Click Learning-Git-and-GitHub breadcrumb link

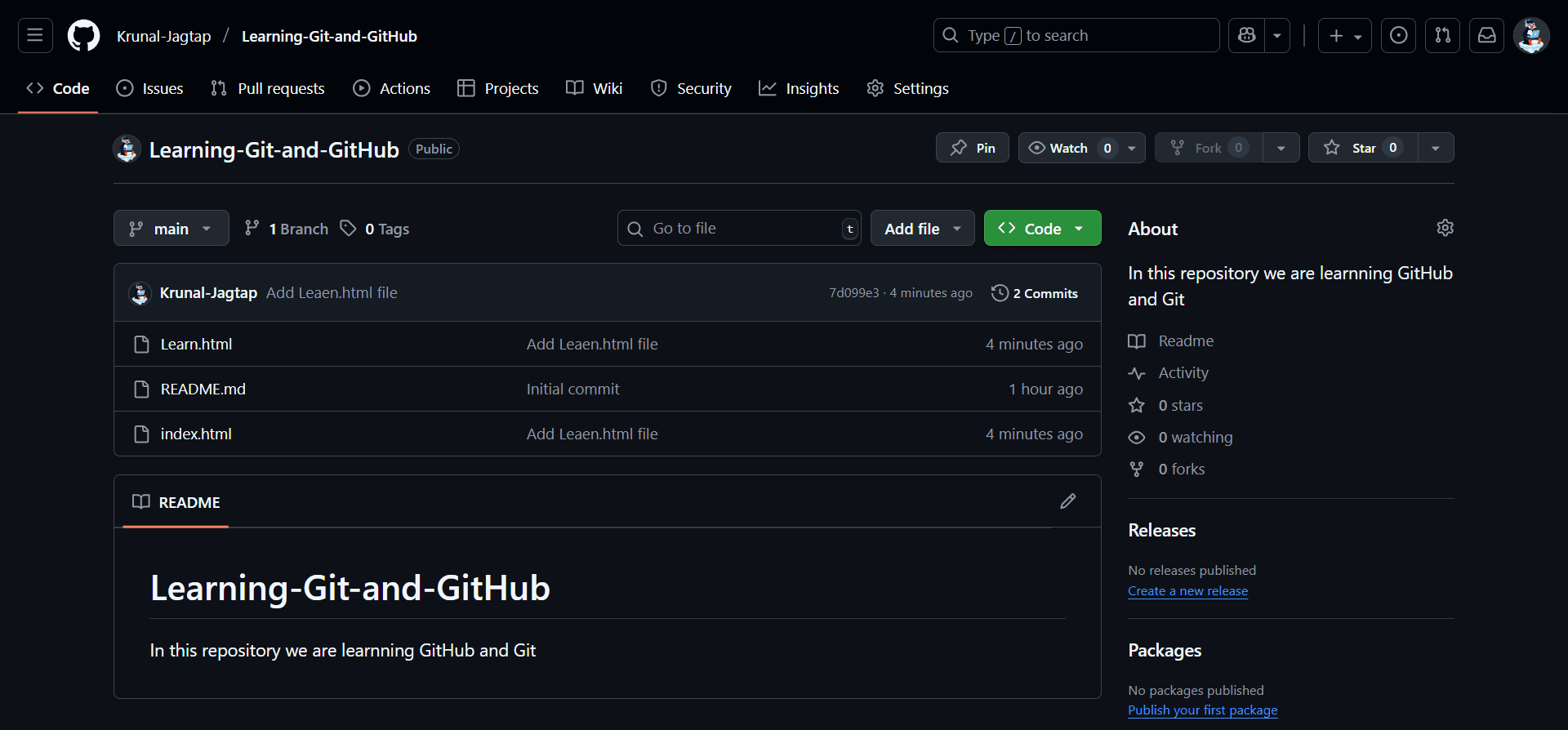click(329, 36)
